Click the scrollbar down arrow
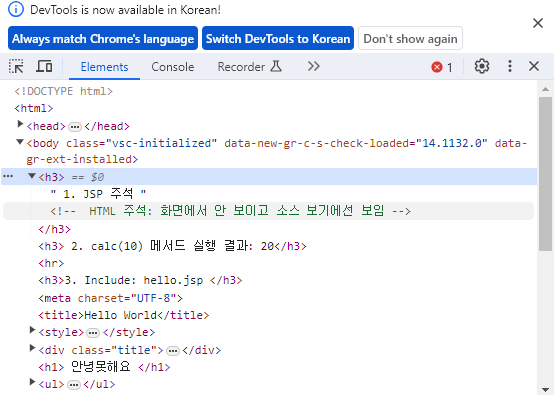 pos(546,389)
